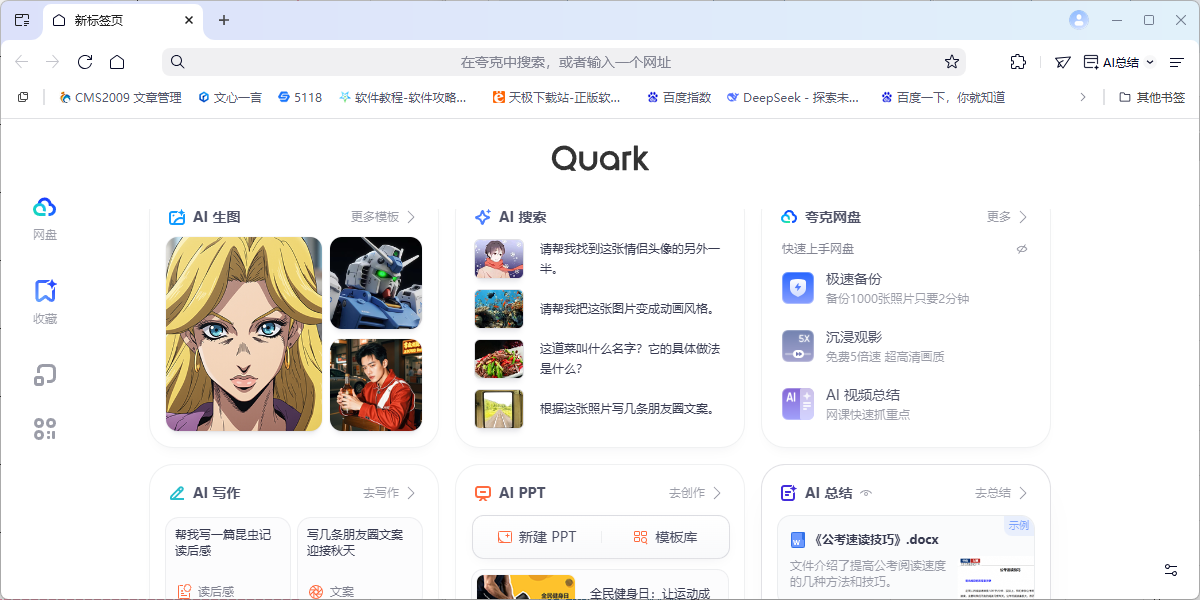This screenshot has height=600, width=1200.
Task: Hide the 快速上手网盘 section with eye icon
Action: point(1022,249)
